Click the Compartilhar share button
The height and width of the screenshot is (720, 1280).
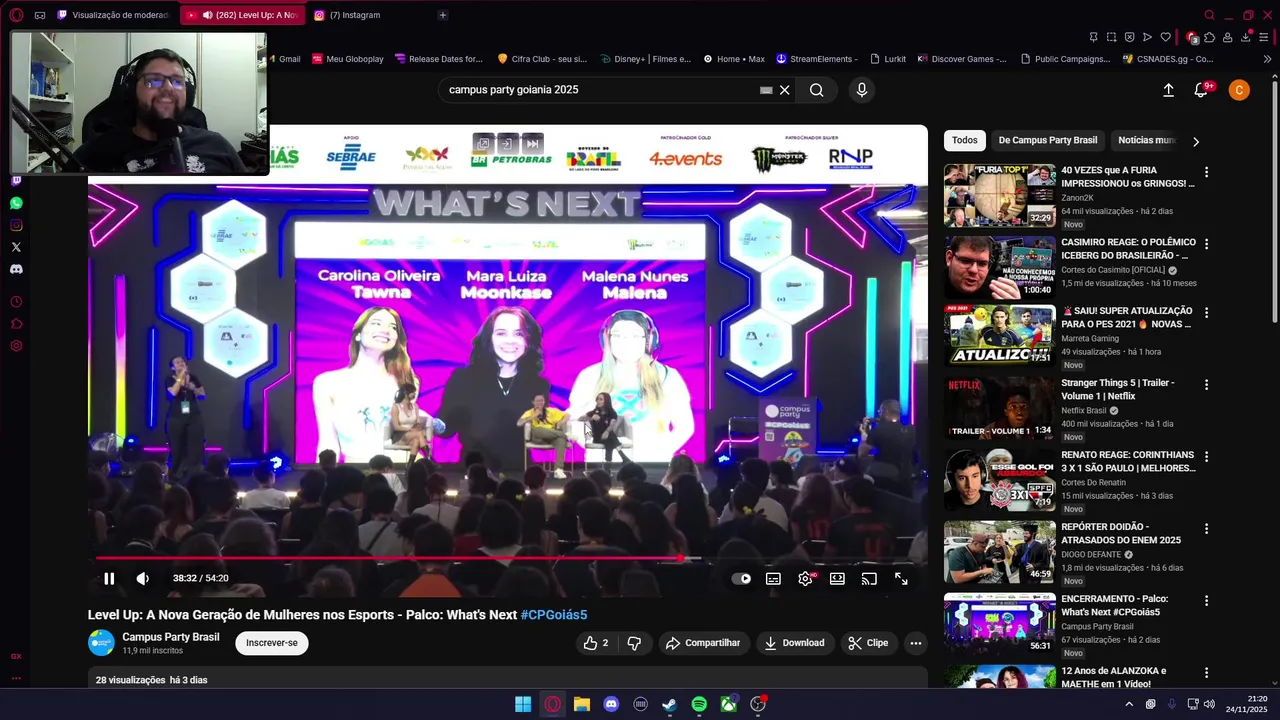[x=703, y=643]
